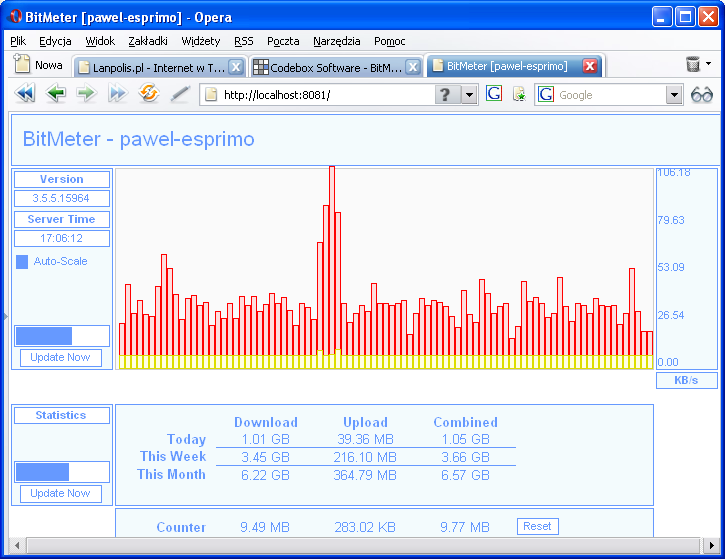Click Update Now below the Server Time panel
725x559 pixels.
tap(61, 357)
